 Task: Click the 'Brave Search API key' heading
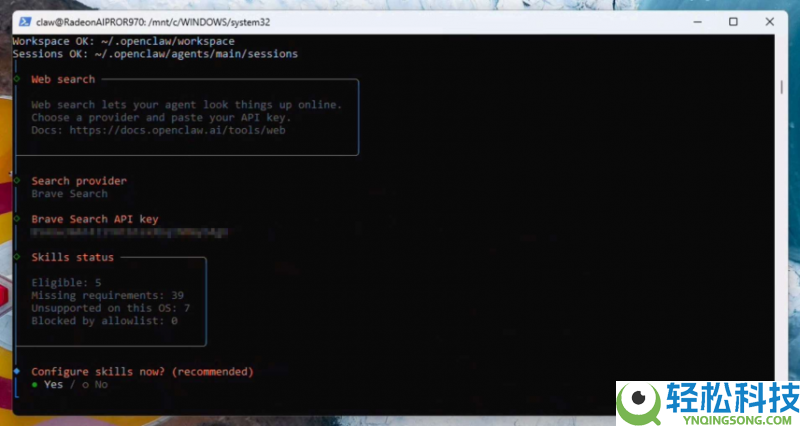95,219
